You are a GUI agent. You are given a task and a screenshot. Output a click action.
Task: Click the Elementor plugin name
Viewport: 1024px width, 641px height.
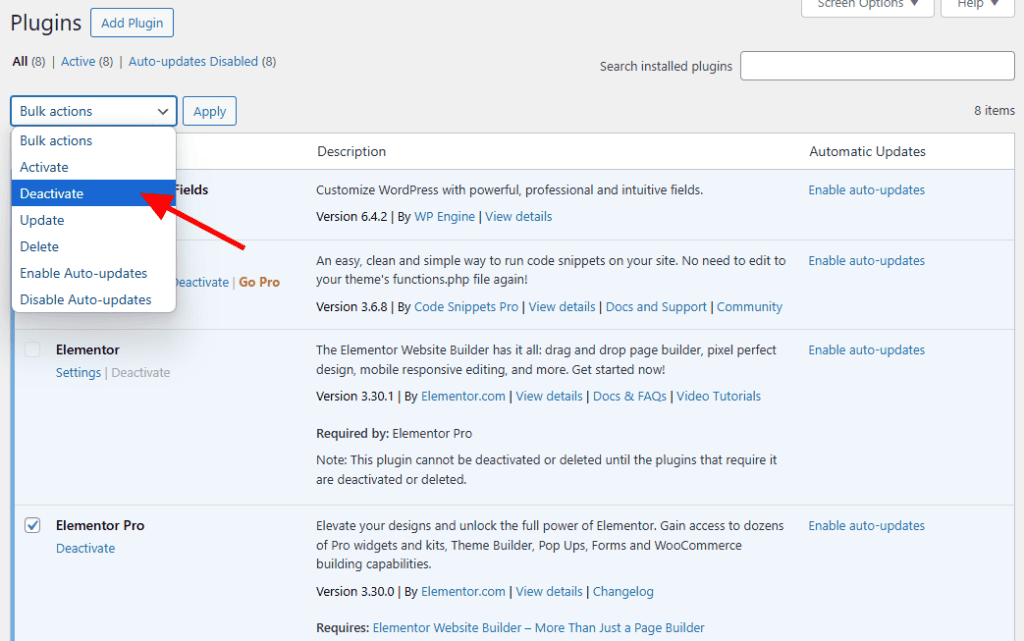click(88, 350)
